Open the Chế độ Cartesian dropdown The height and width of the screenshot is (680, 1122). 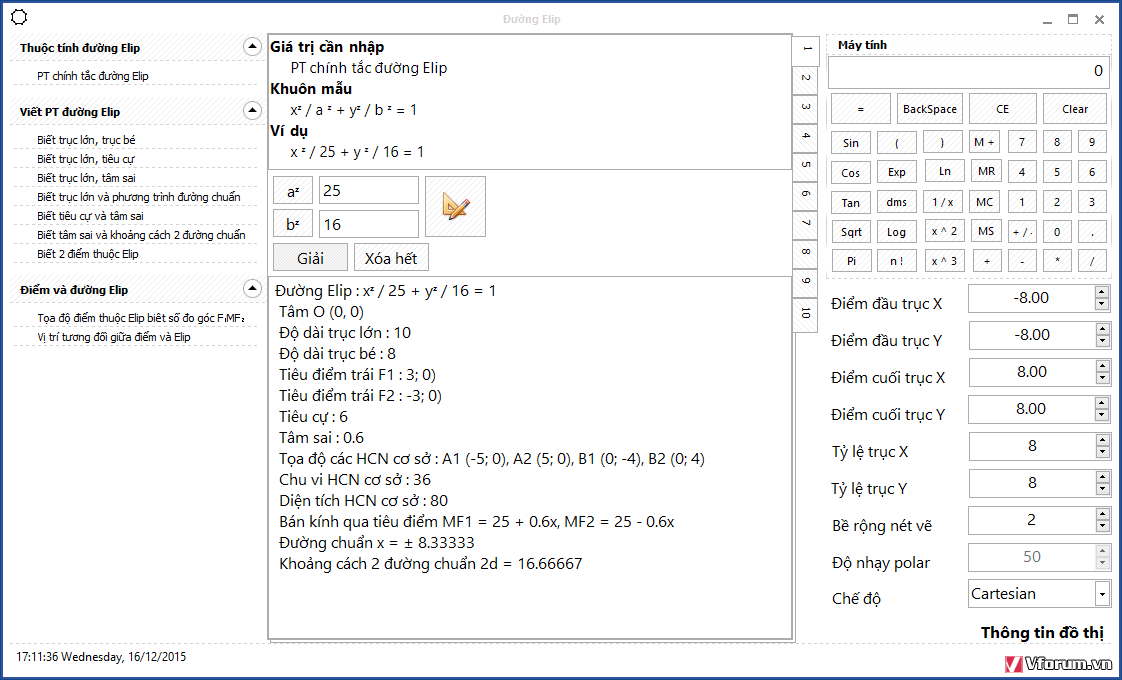[x=1102, y=594]
